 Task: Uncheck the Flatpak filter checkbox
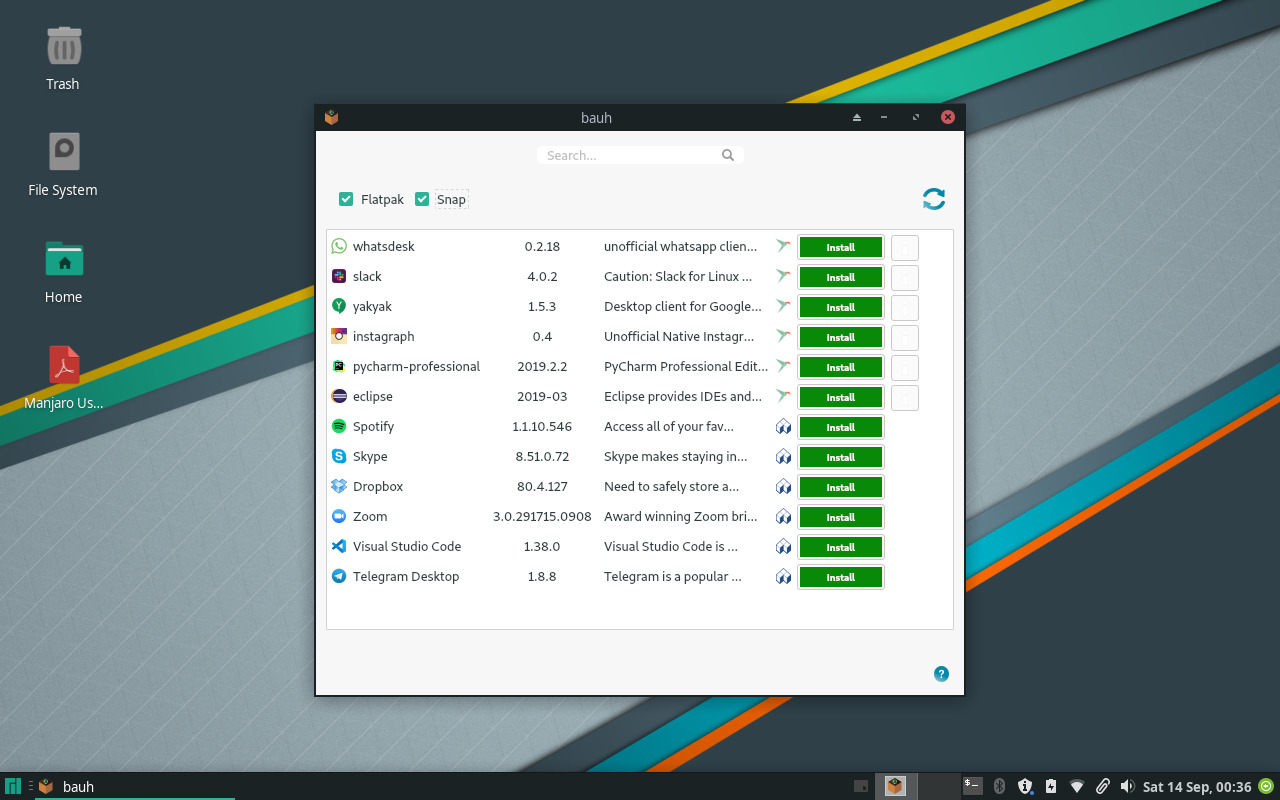pos(346,199)
